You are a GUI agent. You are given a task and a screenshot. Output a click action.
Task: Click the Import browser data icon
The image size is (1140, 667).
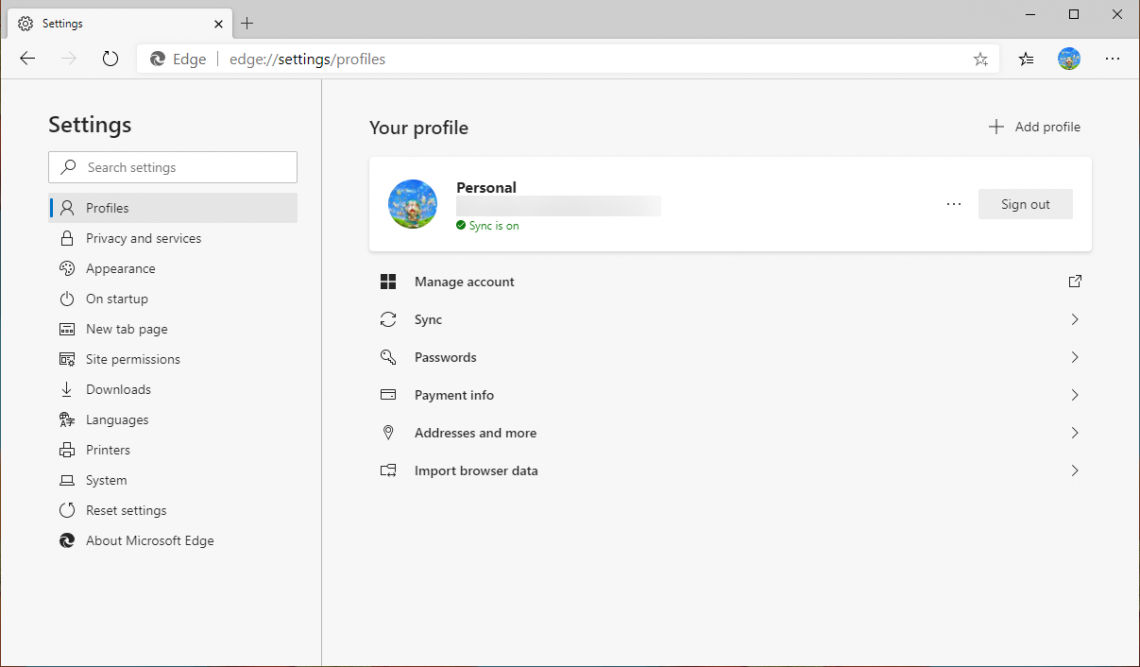click(388, 470)
